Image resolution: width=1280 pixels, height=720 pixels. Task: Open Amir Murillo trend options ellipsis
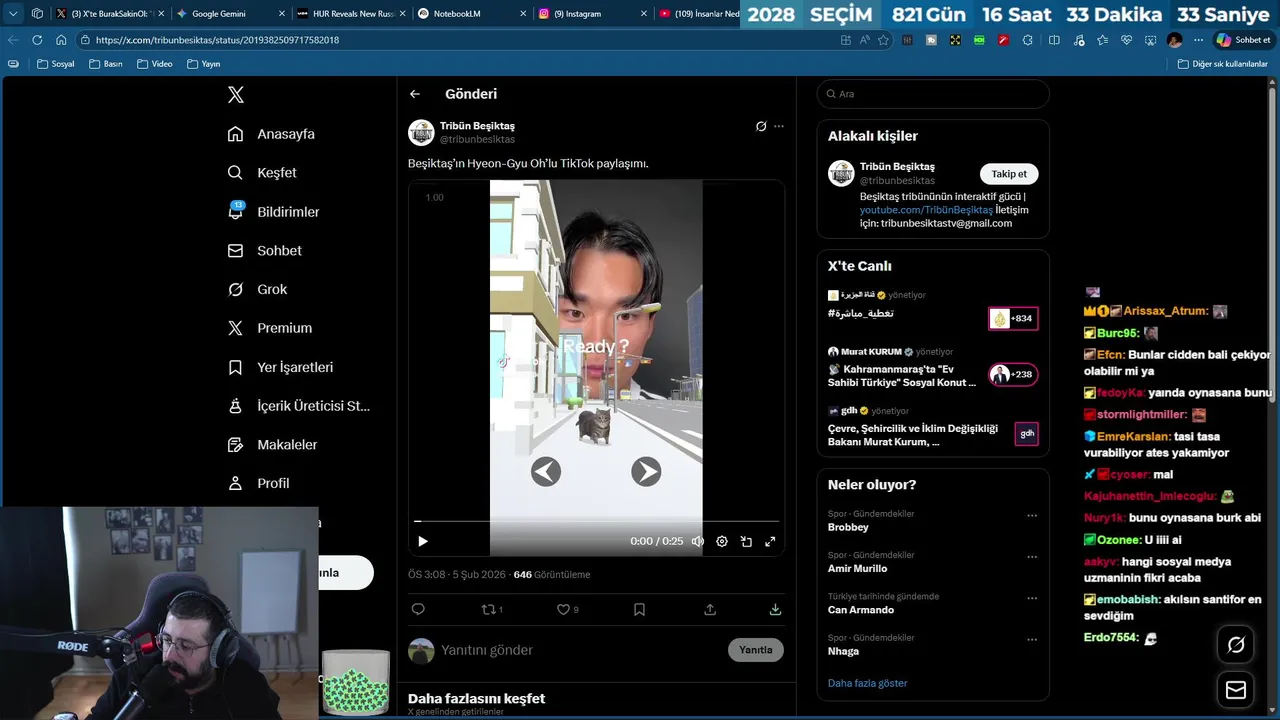coord(1032,557)
